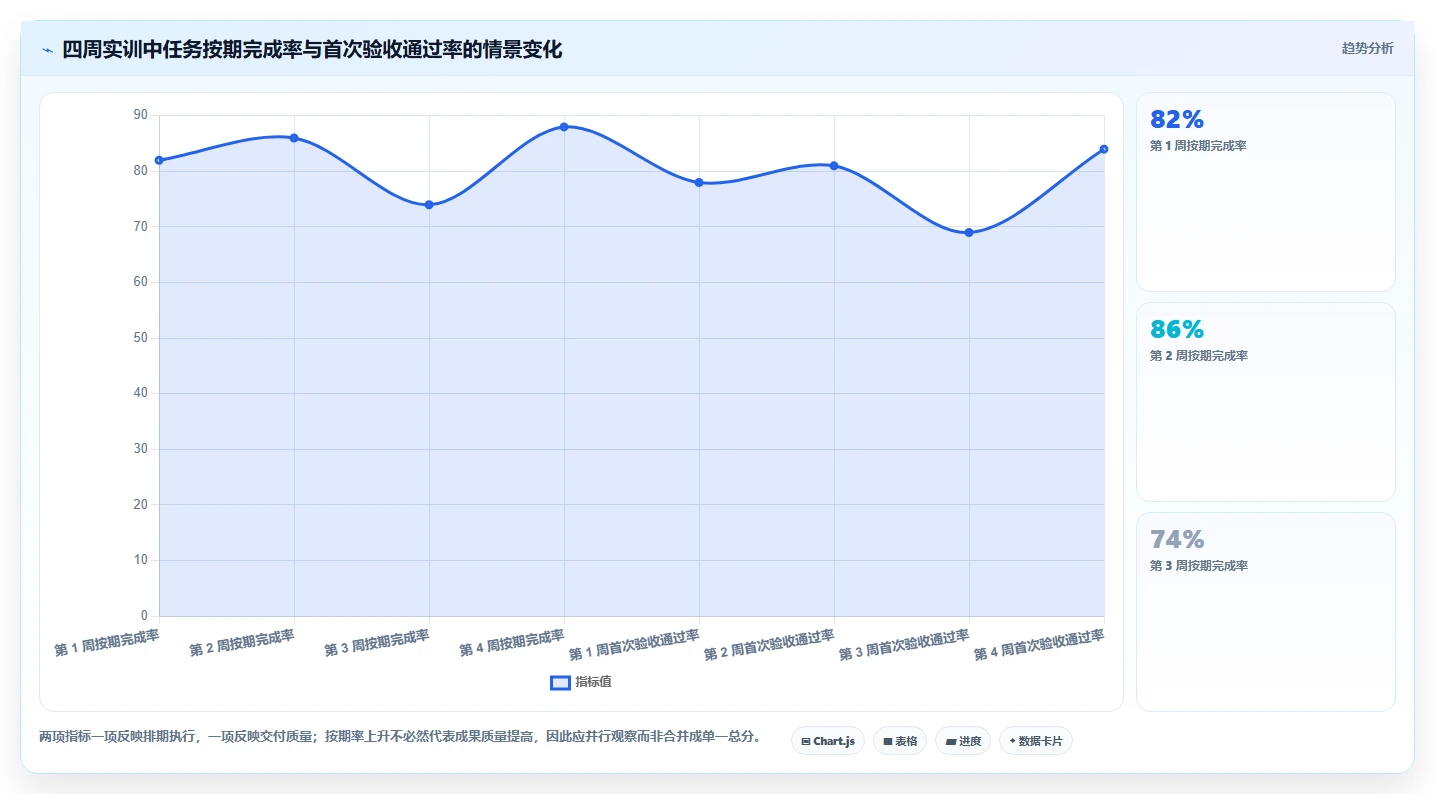Click the 74% value card
Viewport: 1435px width, 794px height.
[1266, 612]
